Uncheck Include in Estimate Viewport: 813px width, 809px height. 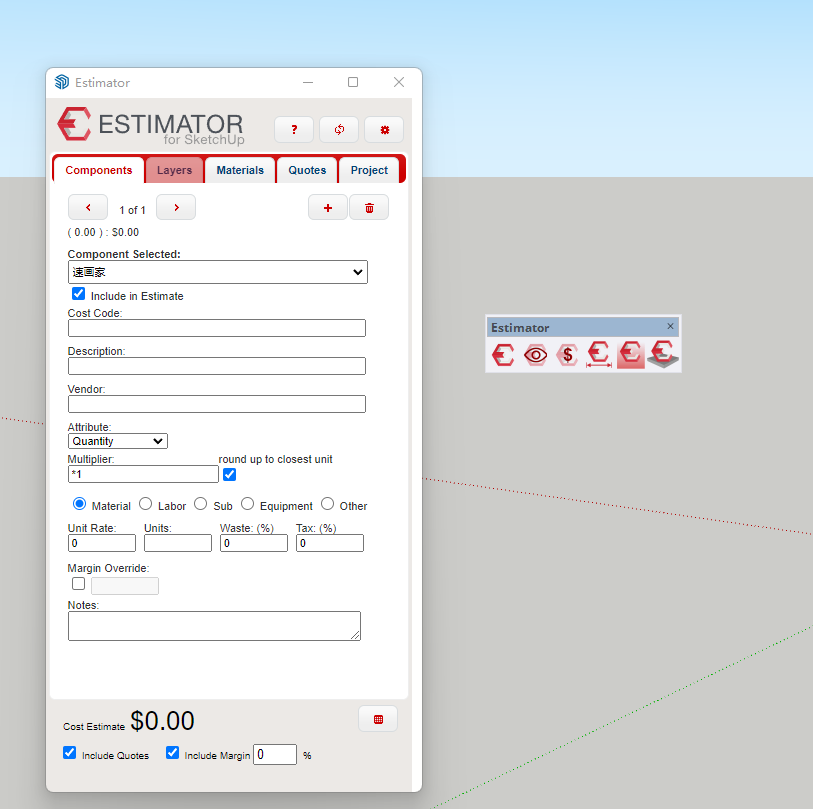pos(79,294)
